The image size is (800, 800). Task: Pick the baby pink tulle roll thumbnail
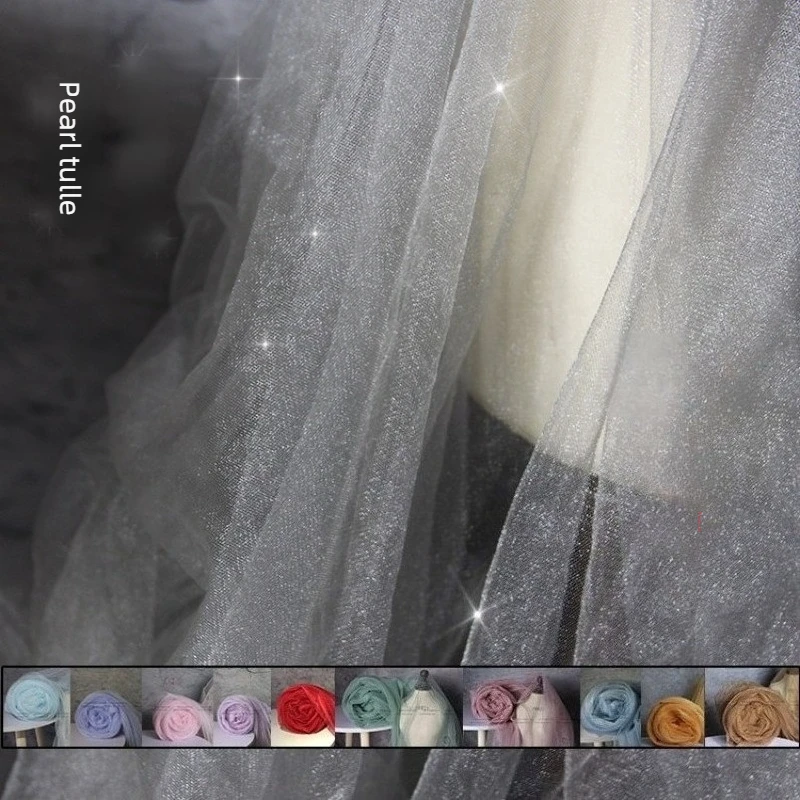point(177,707)
